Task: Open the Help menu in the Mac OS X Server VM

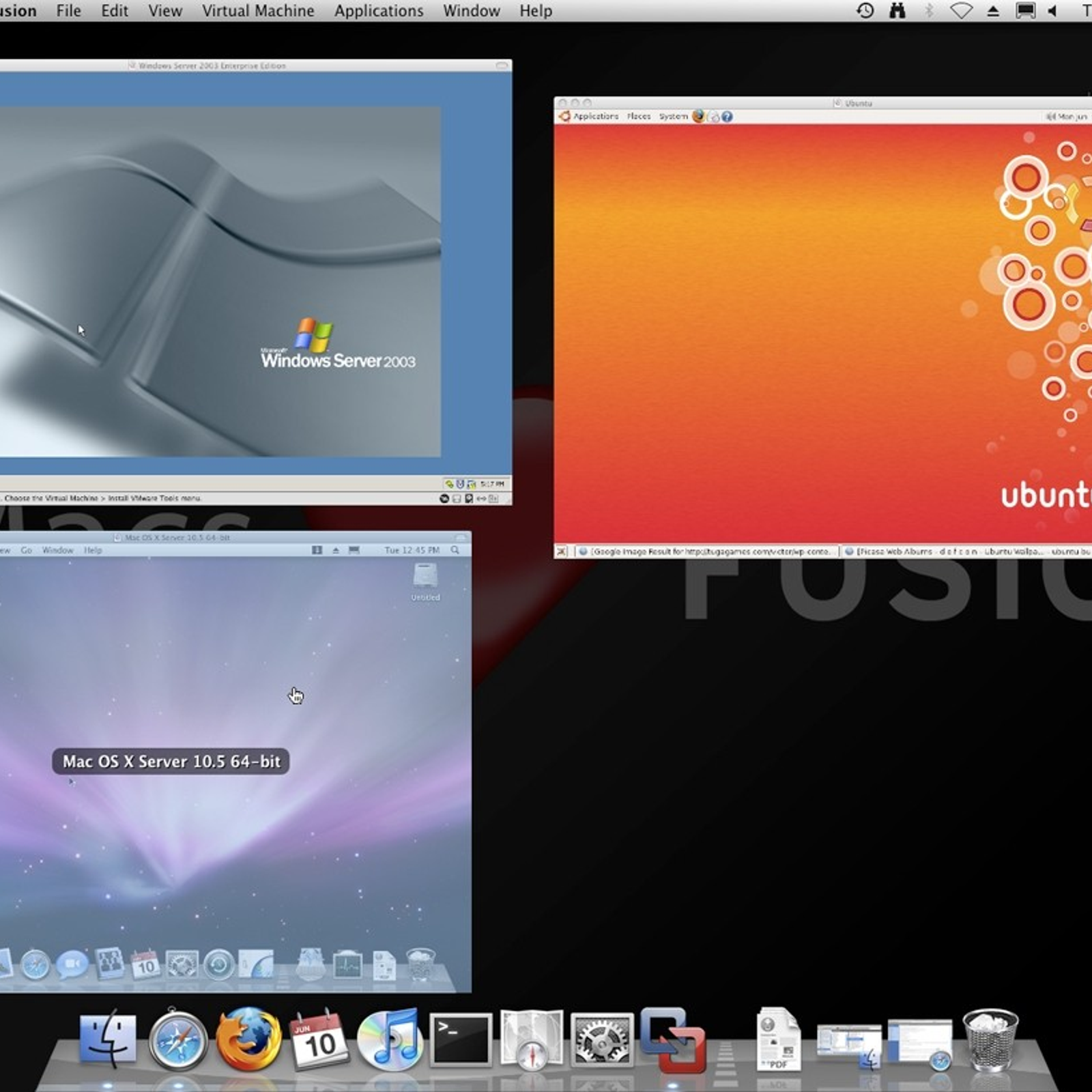Action: pyautogui.click(x=93, y=550)
